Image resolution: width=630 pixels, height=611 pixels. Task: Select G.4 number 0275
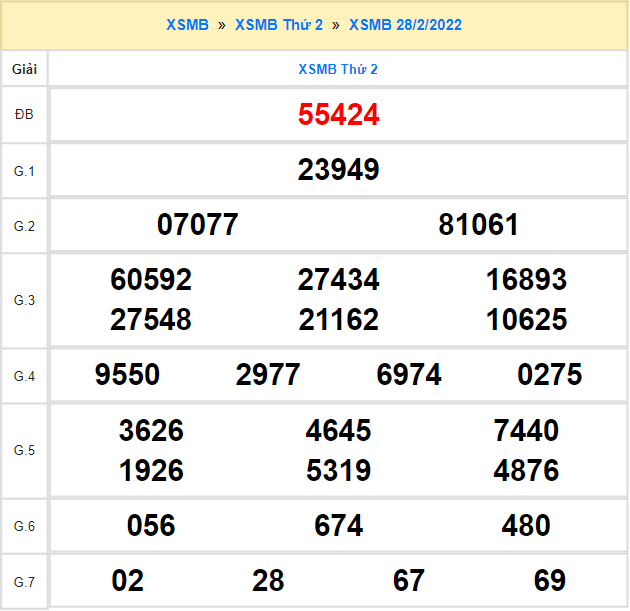point(550,375)
